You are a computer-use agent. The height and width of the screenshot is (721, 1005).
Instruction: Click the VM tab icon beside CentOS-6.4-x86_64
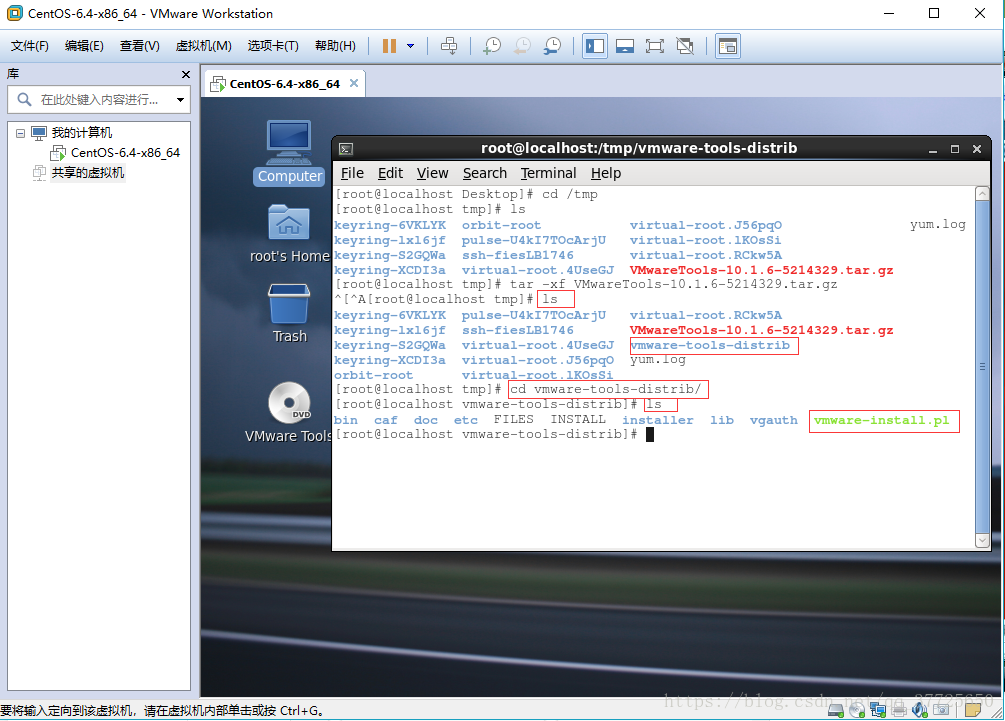click(x=218, y=84)
